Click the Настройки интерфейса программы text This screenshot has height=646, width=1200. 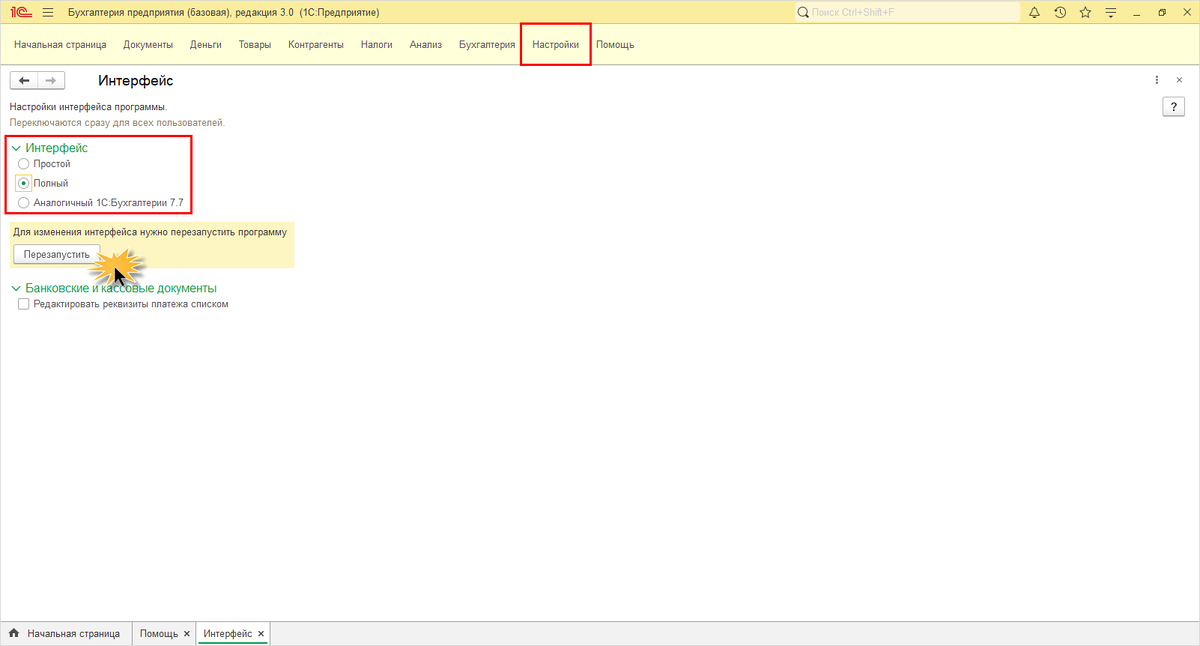88,106
